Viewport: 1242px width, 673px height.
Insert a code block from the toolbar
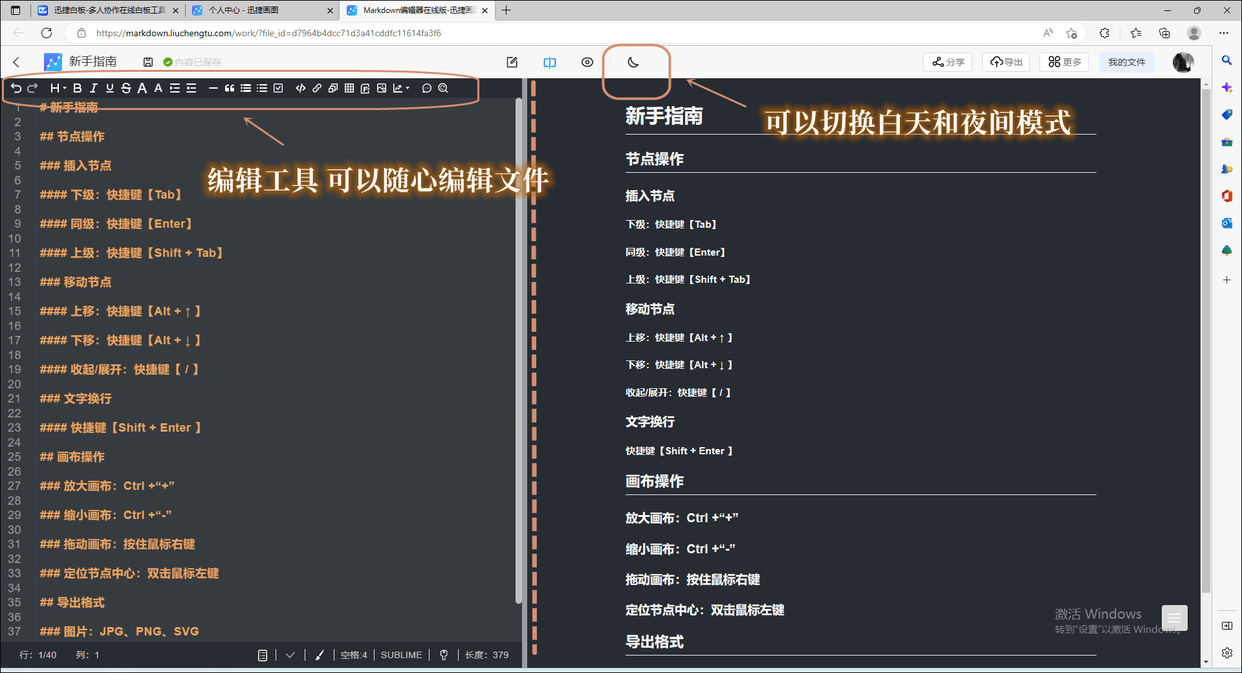click(x=332, y=88)
